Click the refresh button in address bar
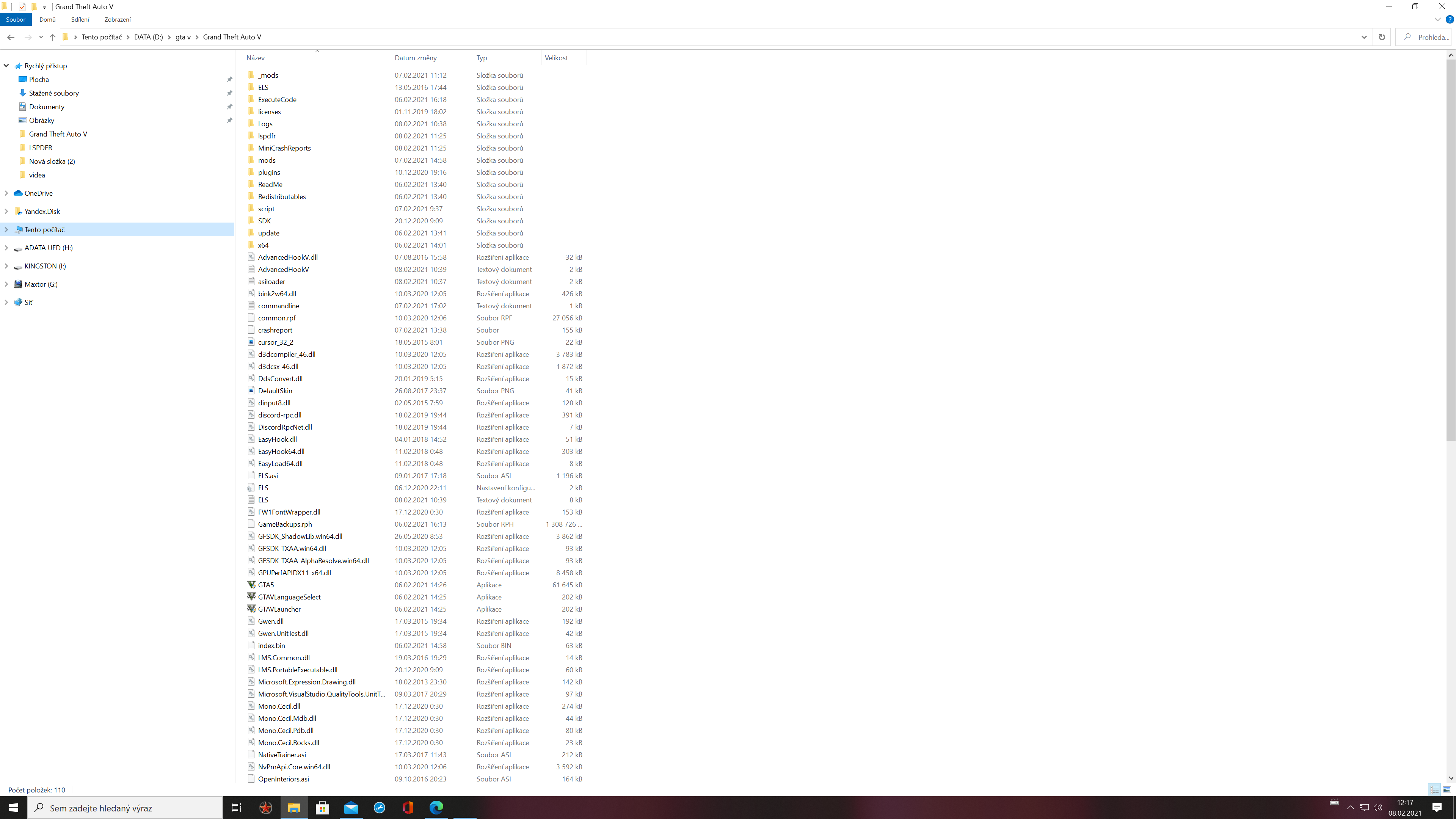 [1381, 37]
